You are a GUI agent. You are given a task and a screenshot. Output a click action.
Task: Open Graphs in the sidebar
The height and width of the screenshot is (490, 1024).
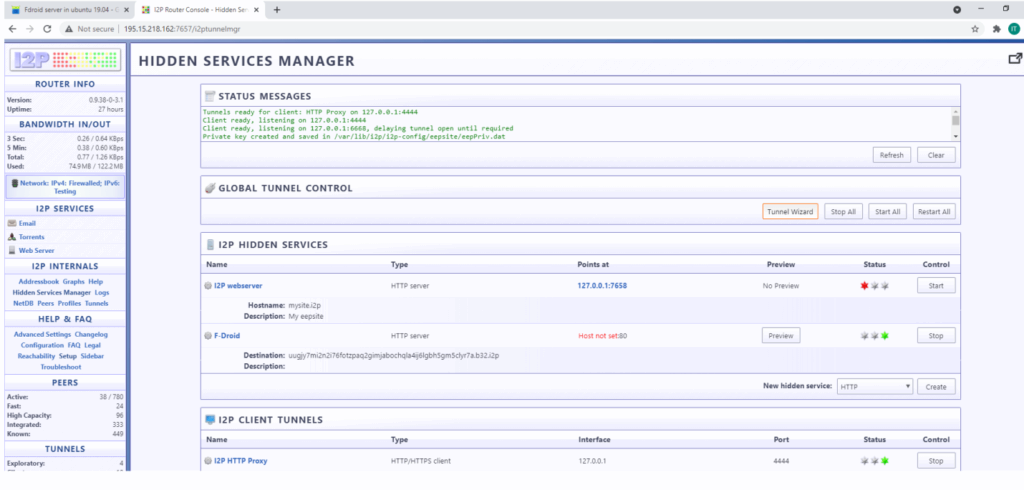(74, 282)
